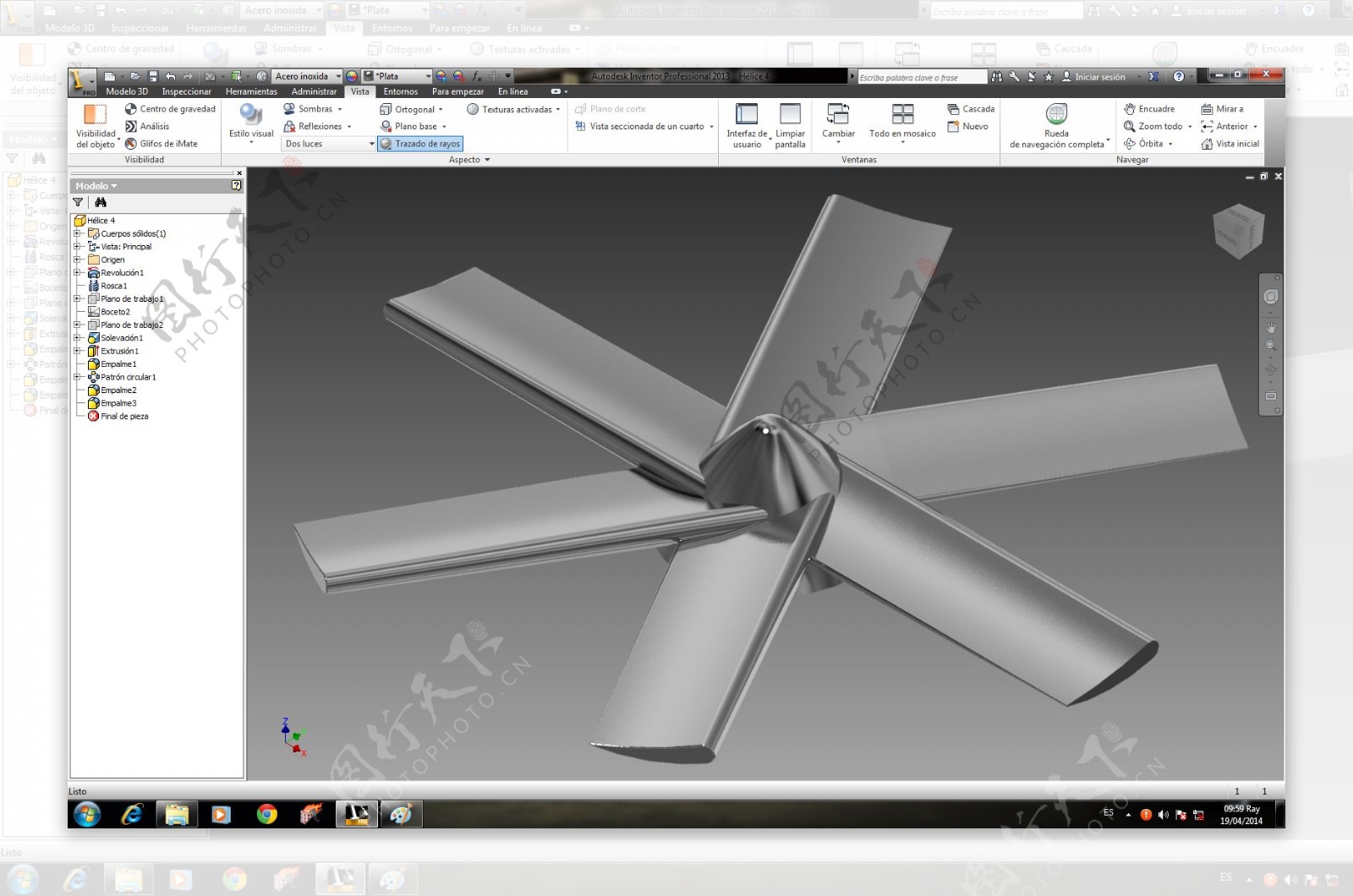This screenshot has width=1353, height=896.
Task: Select Boceto2 sketch in the tree
Action: click(x=110, y=312)
